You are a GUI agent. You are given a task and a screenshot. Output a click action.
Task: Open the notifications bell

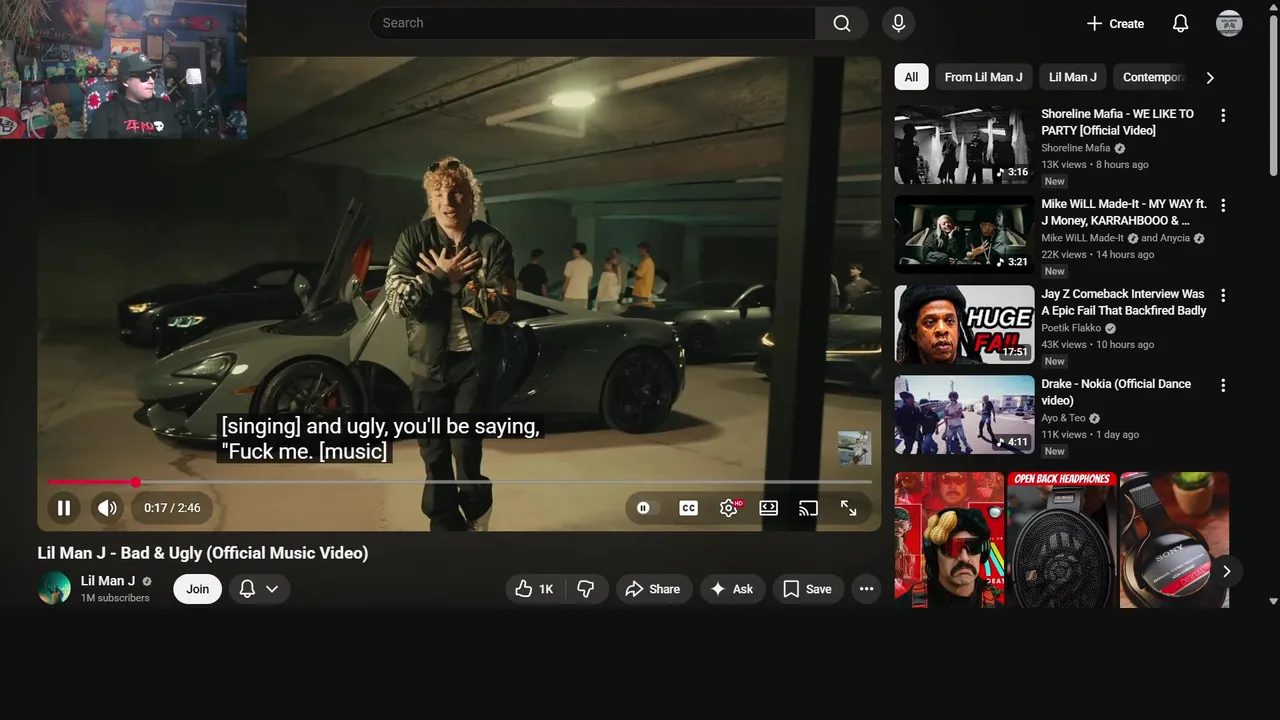(1180, 23)
